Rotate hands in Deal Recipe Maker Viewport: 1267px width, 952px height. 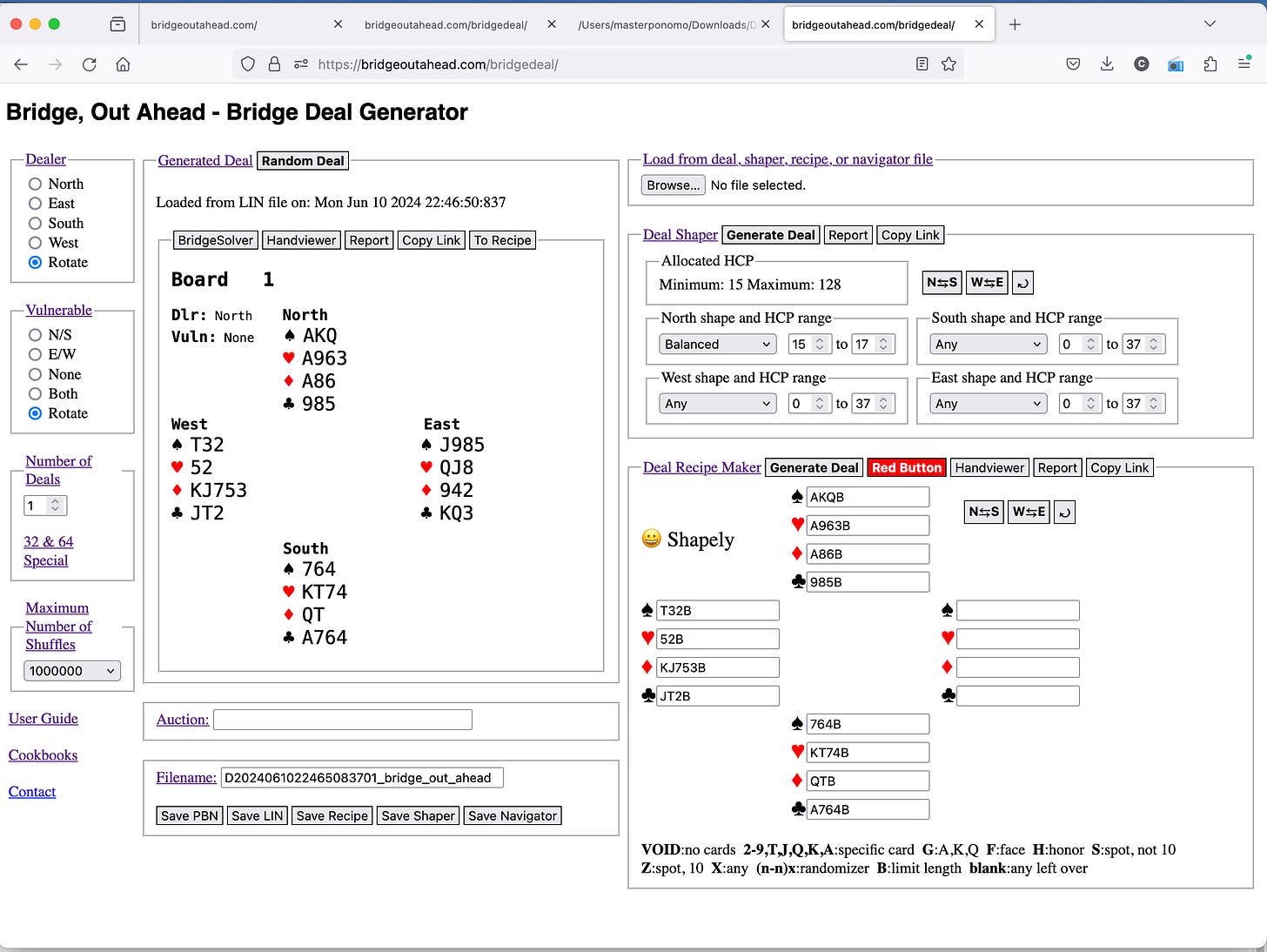coord(1065,512)
